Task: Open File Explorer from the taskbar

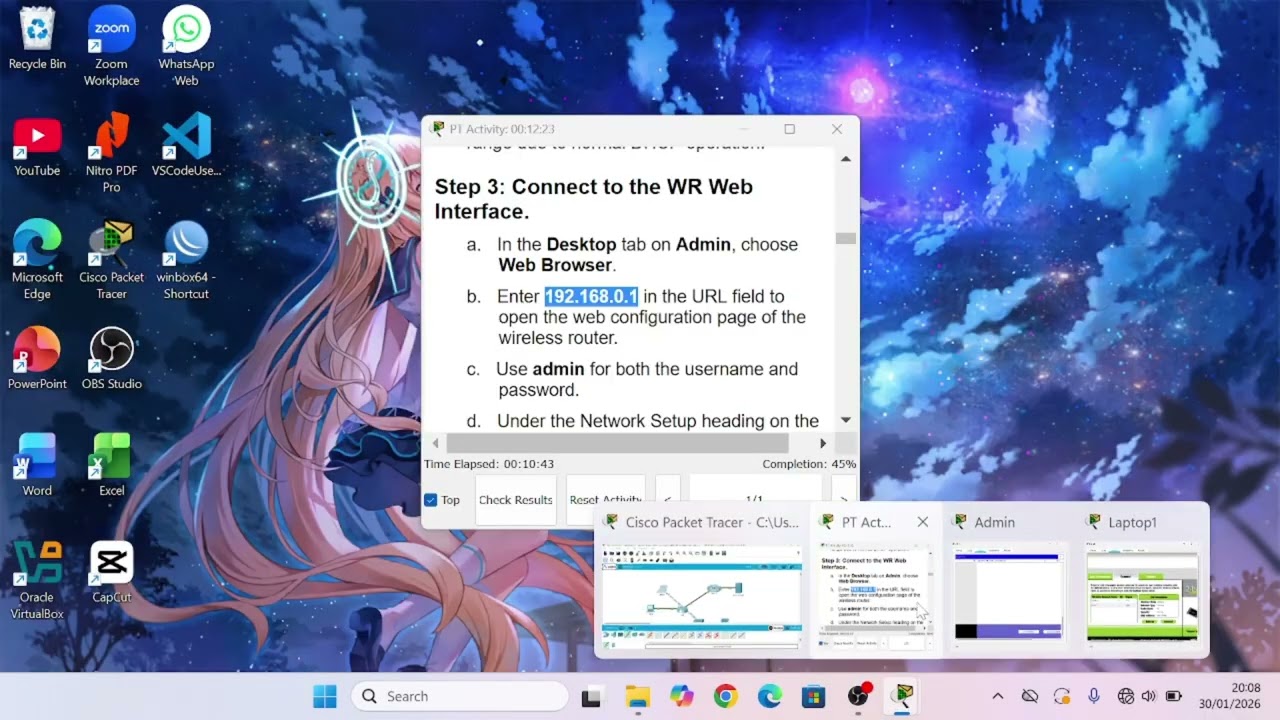Action: point(637,696)
